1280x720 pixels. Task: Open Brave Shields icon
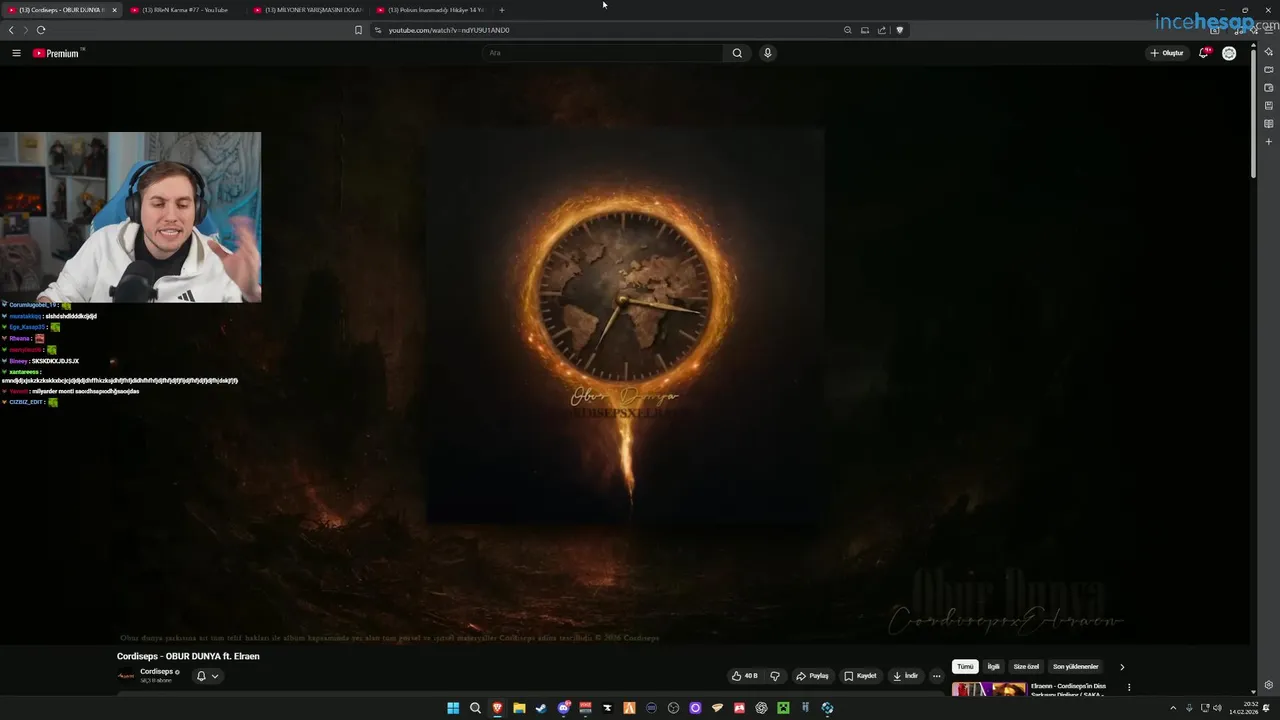(900, 30)
